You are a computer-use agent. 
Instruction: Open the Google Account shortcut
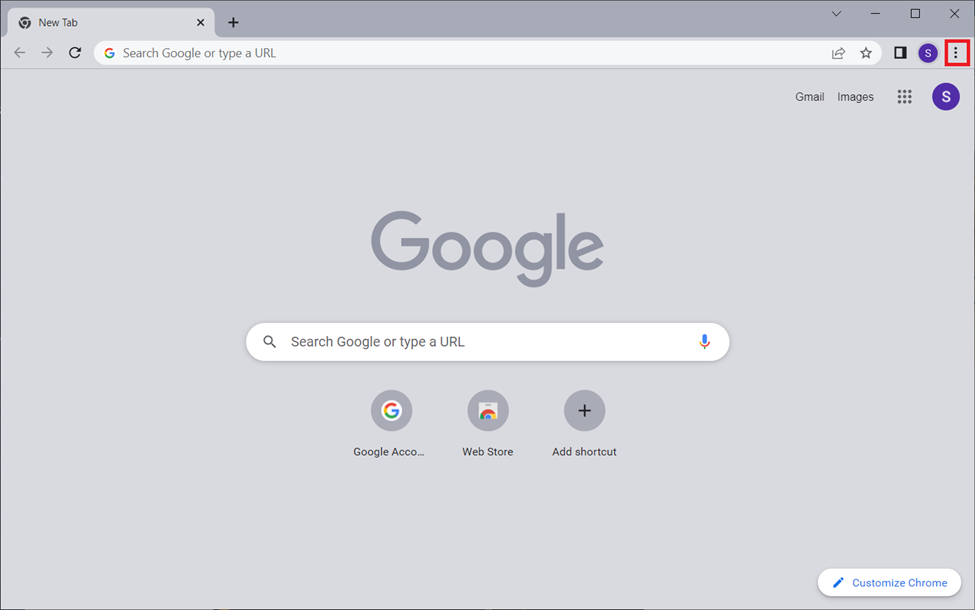[x=391, y=424]
